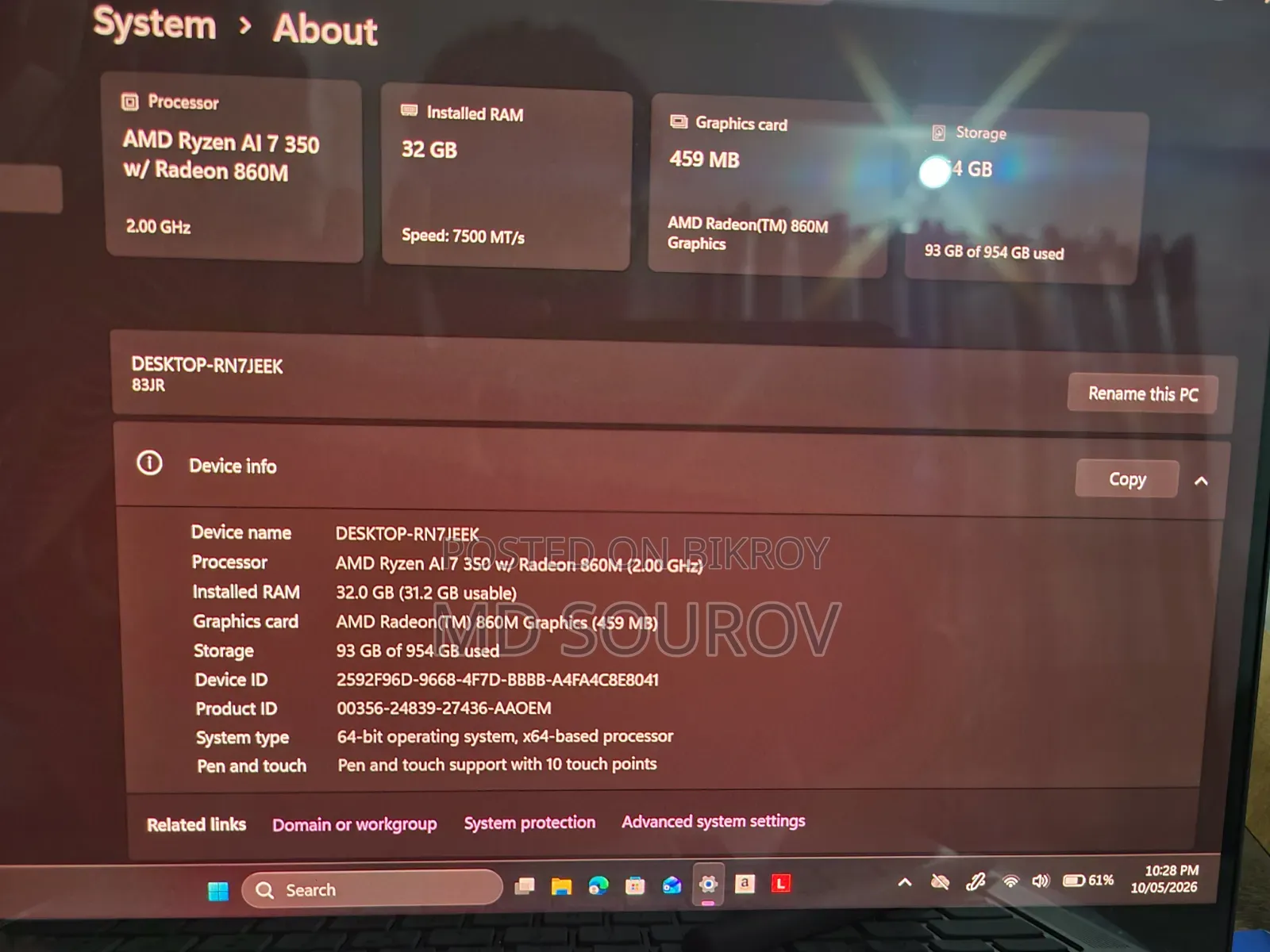Click the Storage drive icon

tap(939, 132)
